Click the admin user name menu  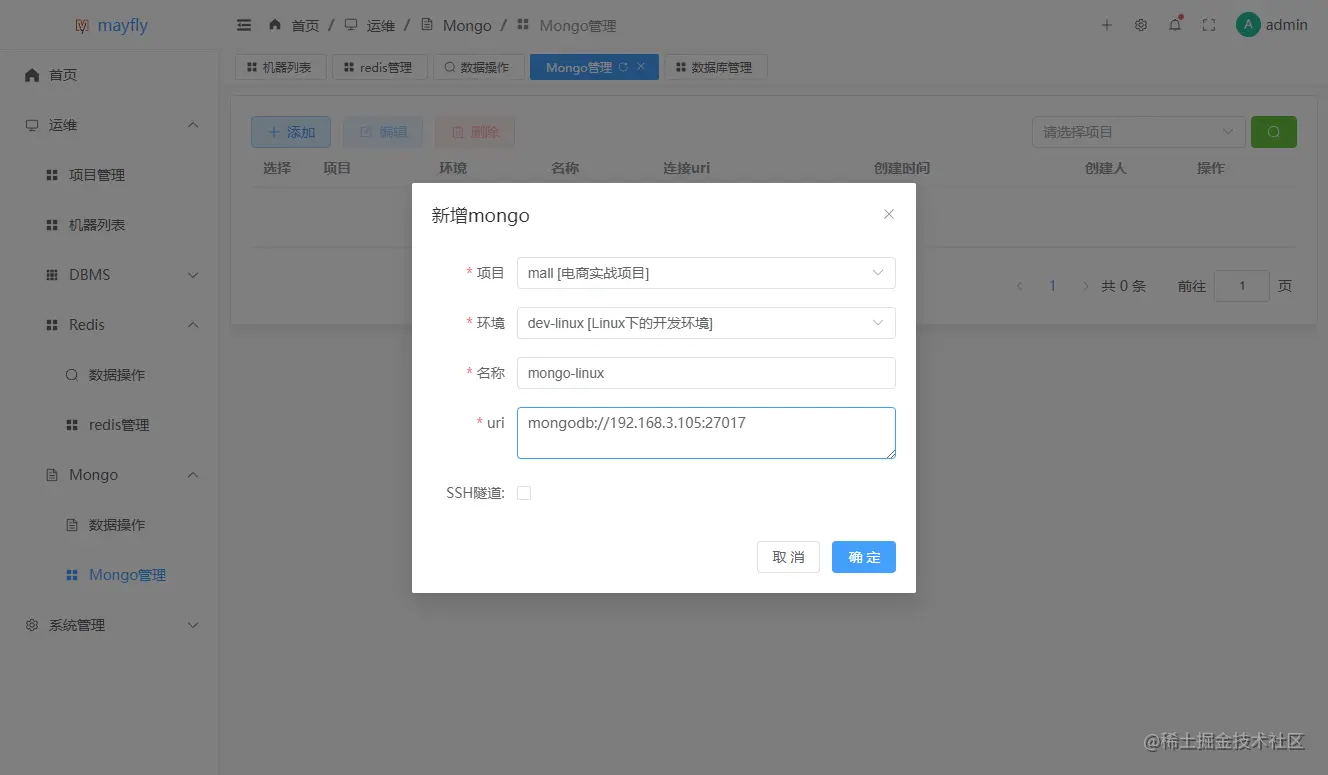(1287, 25)
